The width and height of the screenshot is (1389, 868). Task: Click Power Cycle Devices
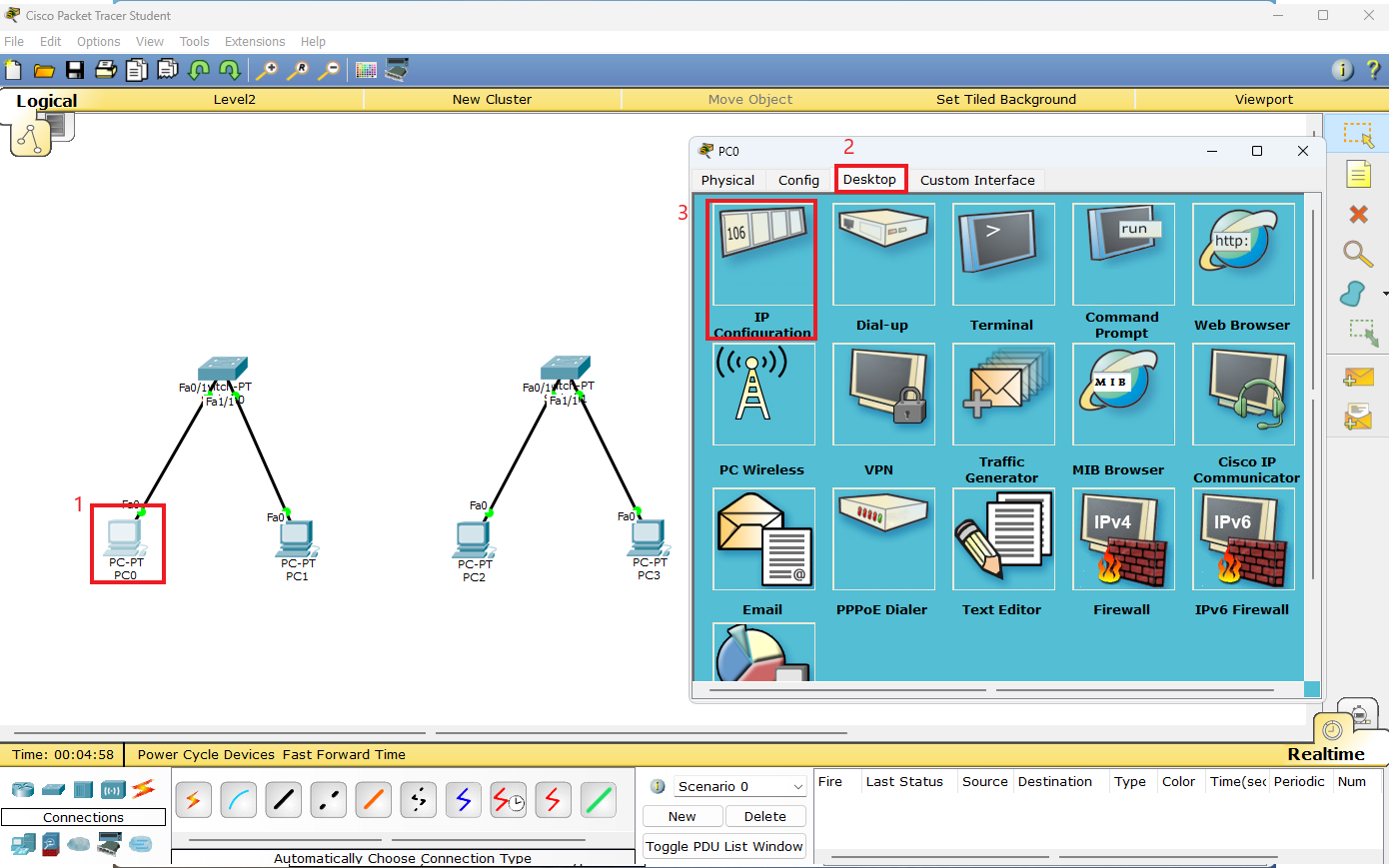[206, 755]
